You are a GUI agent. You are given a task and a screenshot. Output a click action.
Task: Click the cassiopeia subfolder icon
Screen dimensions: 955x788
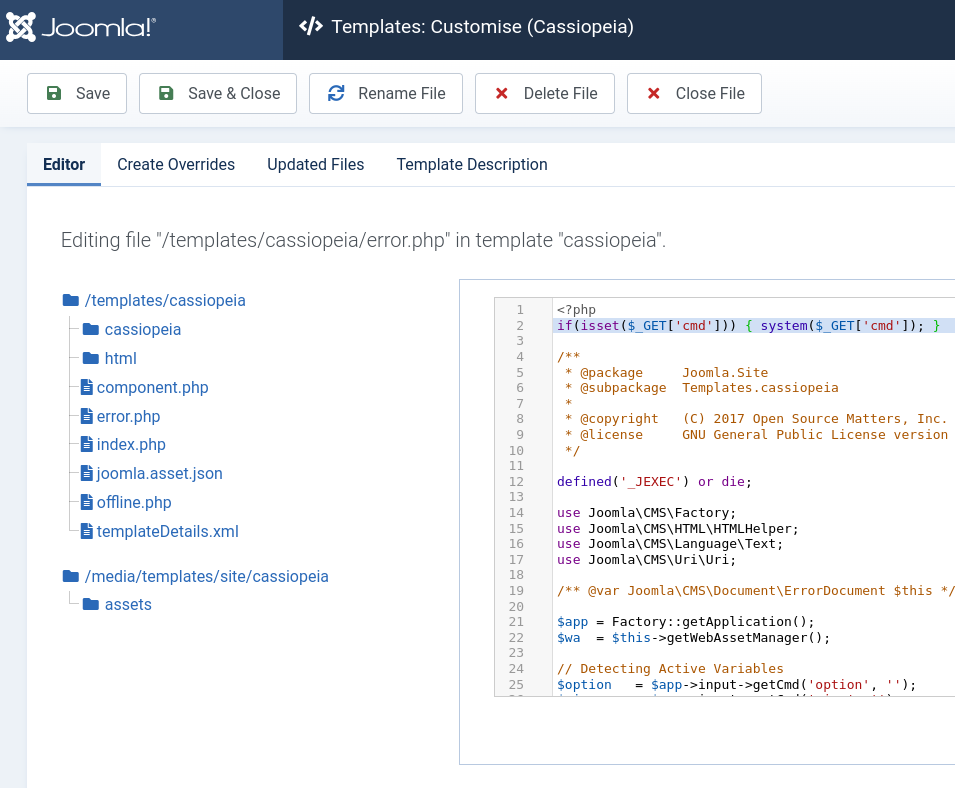[x=91, y=329]
